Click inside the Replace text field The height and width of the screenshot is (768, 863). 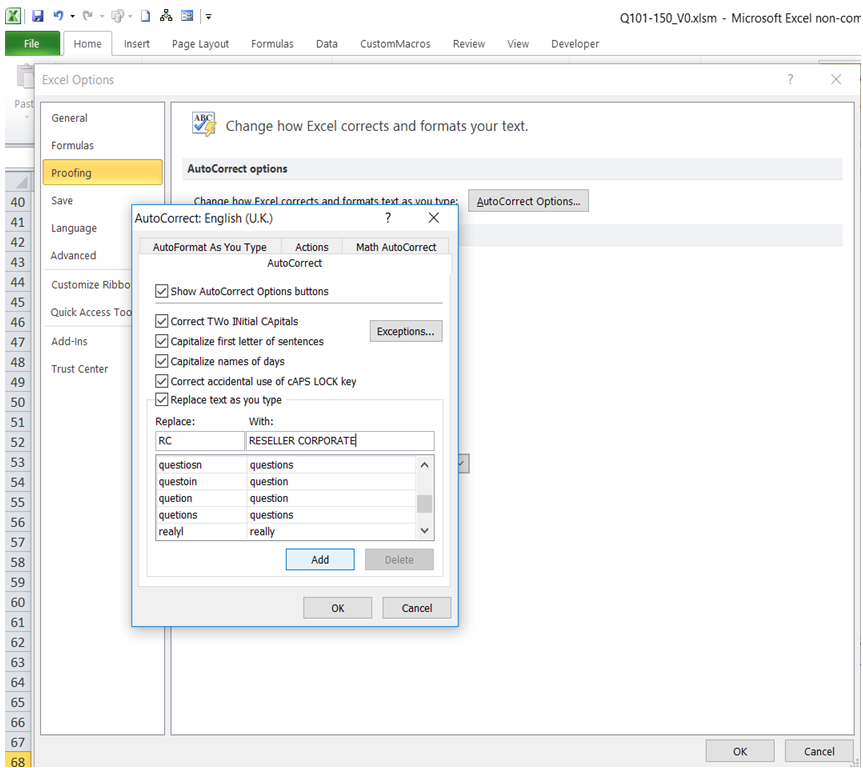click(x=199, y=440)
